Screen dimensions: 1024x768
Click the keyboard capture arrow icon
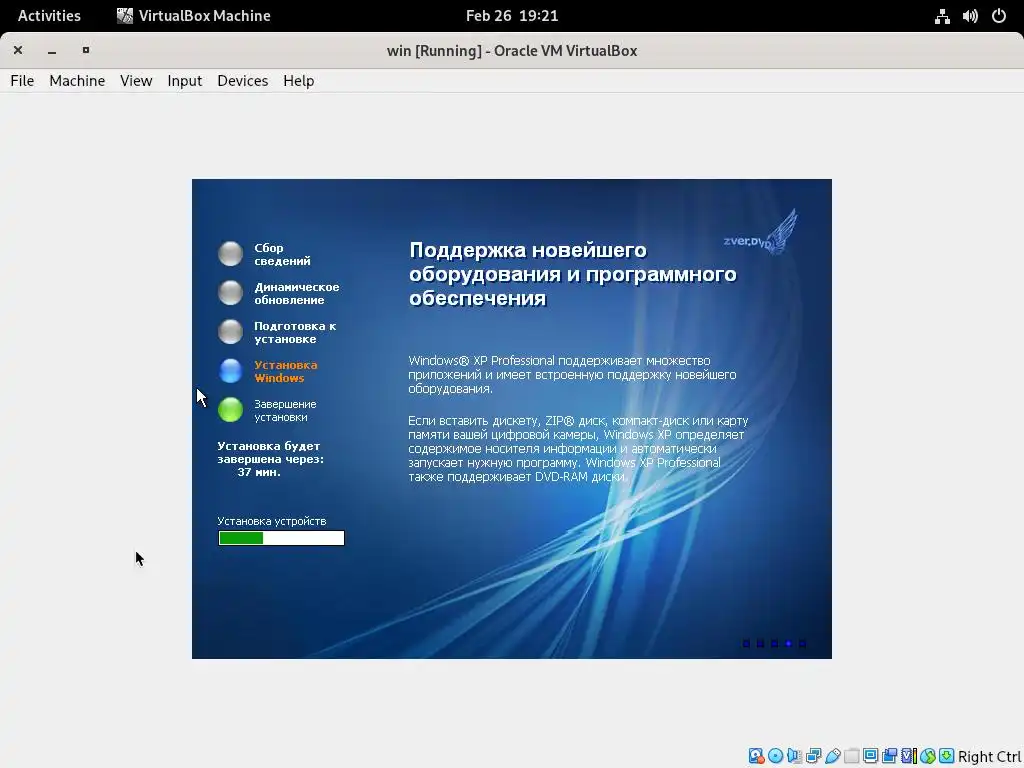coord(946,756)
